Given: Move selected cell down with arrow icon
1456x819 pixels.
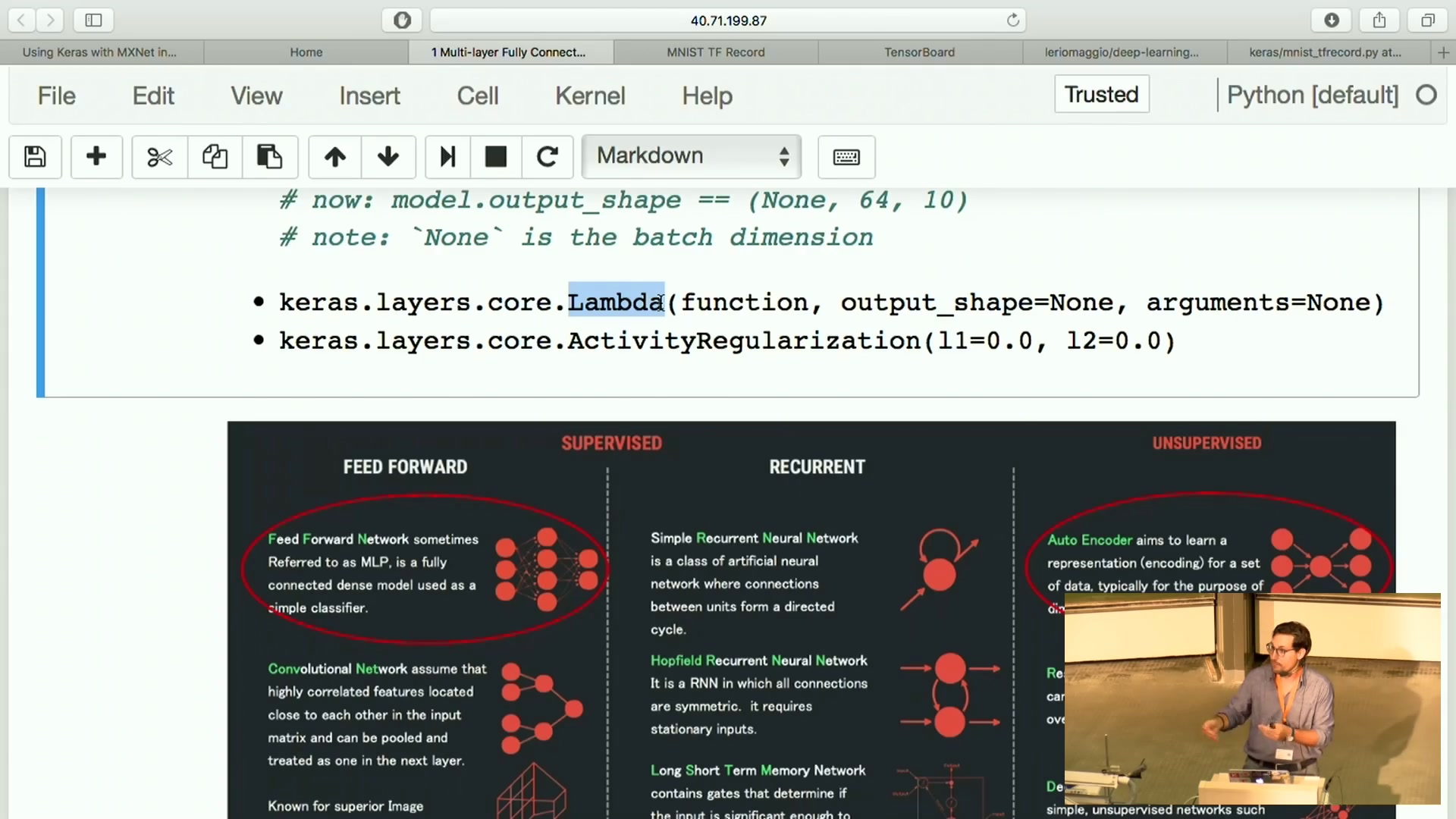Looking at the screenshot, I should pyautogui.click(x=388, y=157).
